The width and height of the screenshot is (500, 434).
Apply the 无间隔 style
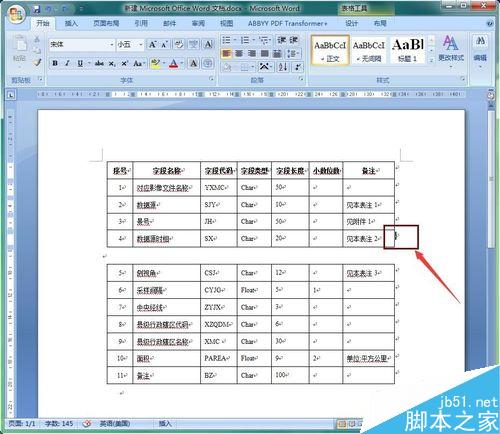coord(369,50)
